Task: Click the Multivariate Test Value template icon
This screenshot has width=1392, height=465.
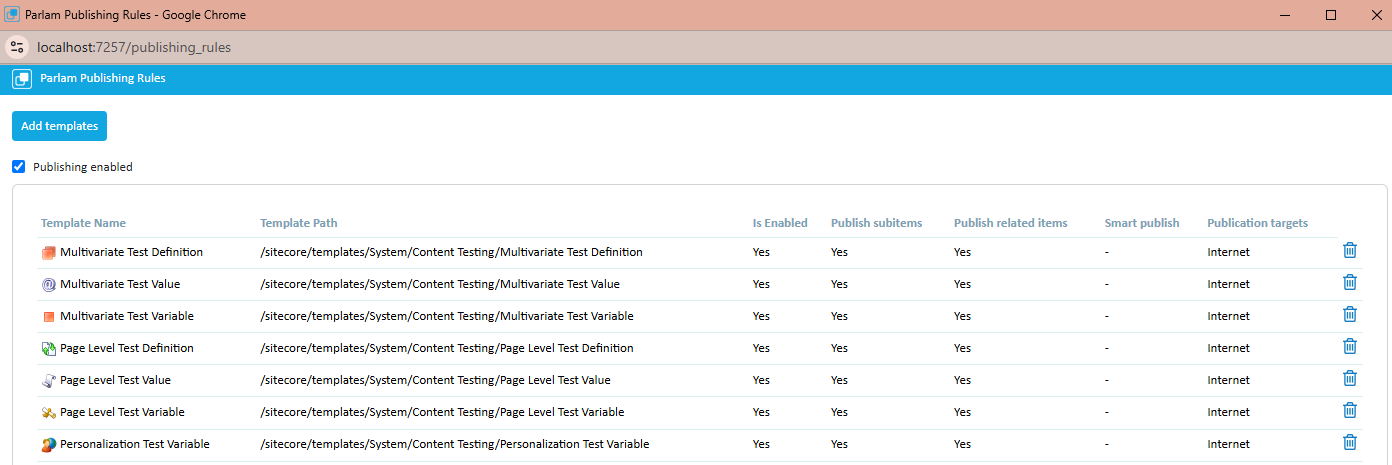Action: pyautogui.click(x=48, y=284)
